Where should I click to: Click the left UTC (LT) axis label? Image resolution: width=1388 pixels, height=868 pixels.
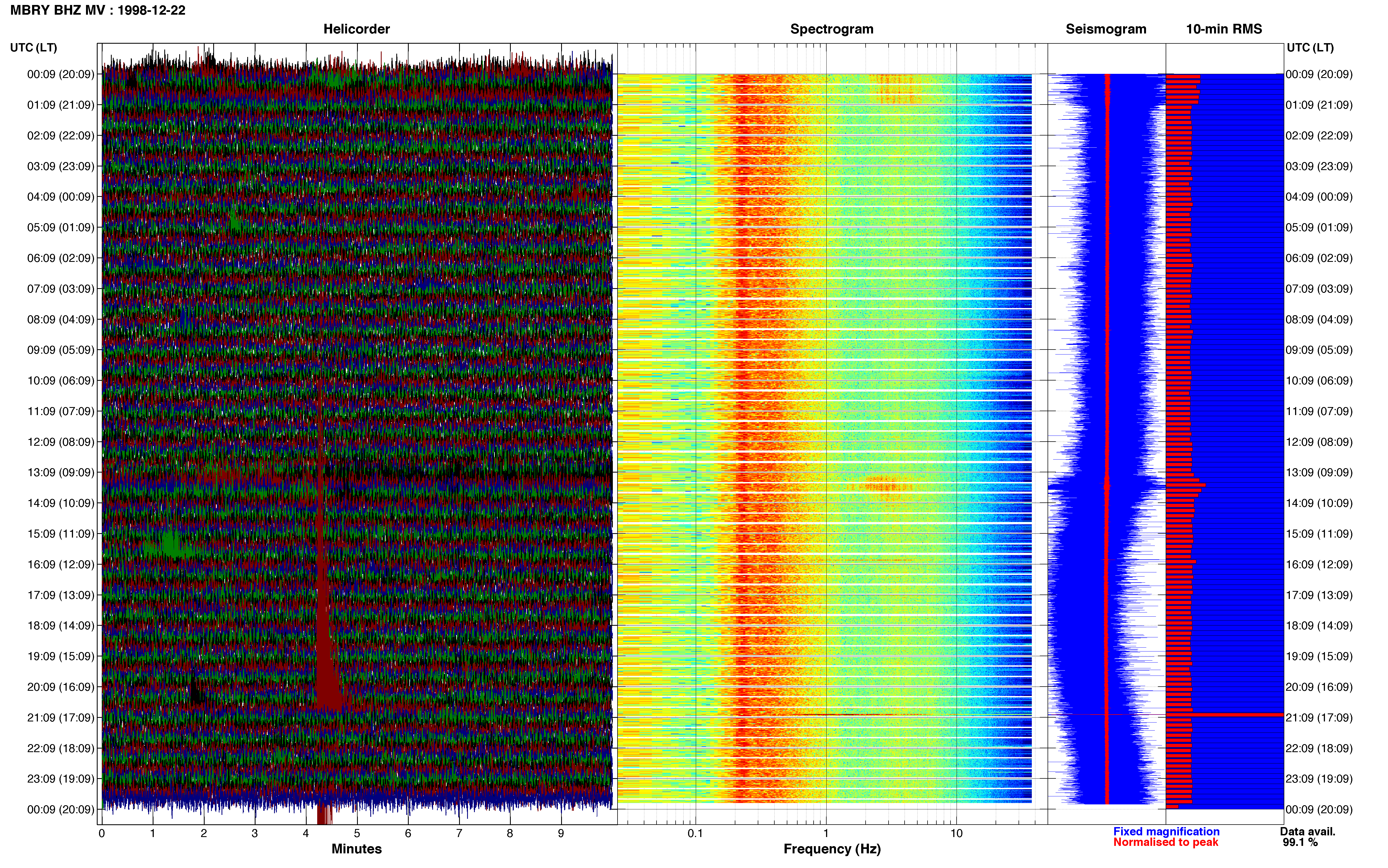coord(34,48)
